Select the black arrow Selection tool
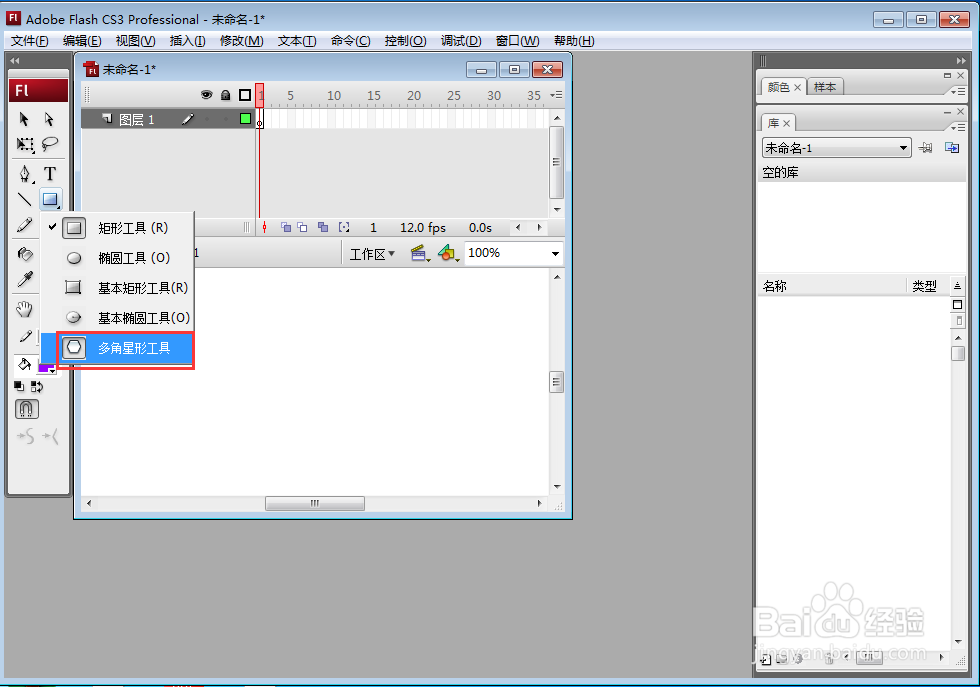980x687 pixels. [x=24, y=119]
